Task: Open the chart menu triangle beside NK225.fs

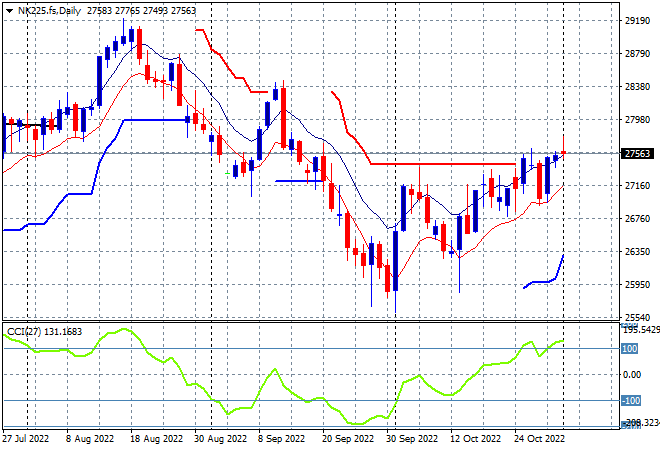Action: (9, 11)
